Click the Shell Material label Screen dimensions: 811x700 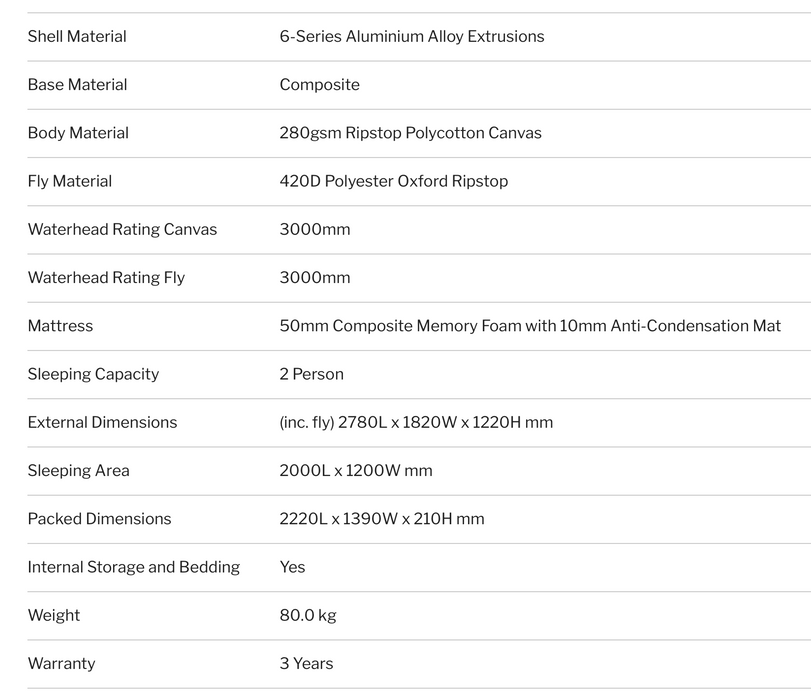tap(77, 36)
